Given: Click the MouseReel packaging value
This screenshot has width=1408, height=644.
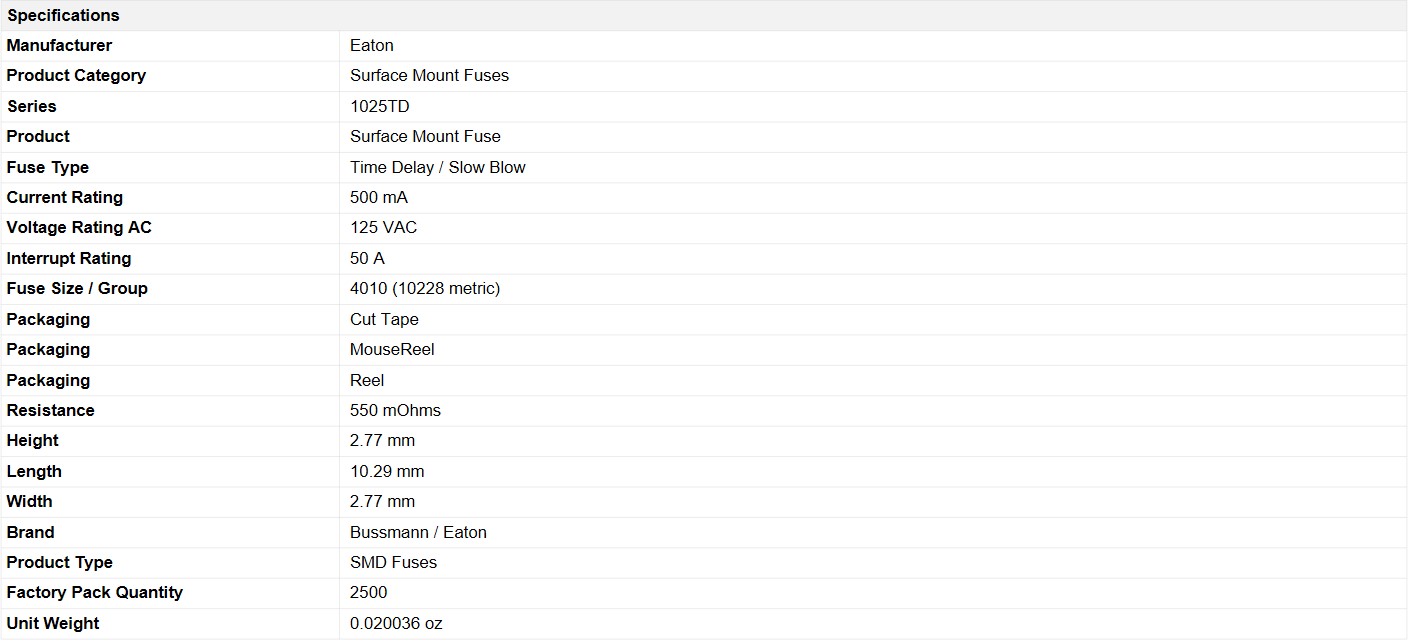Looking at the screenshot, I should coord(392,349).
